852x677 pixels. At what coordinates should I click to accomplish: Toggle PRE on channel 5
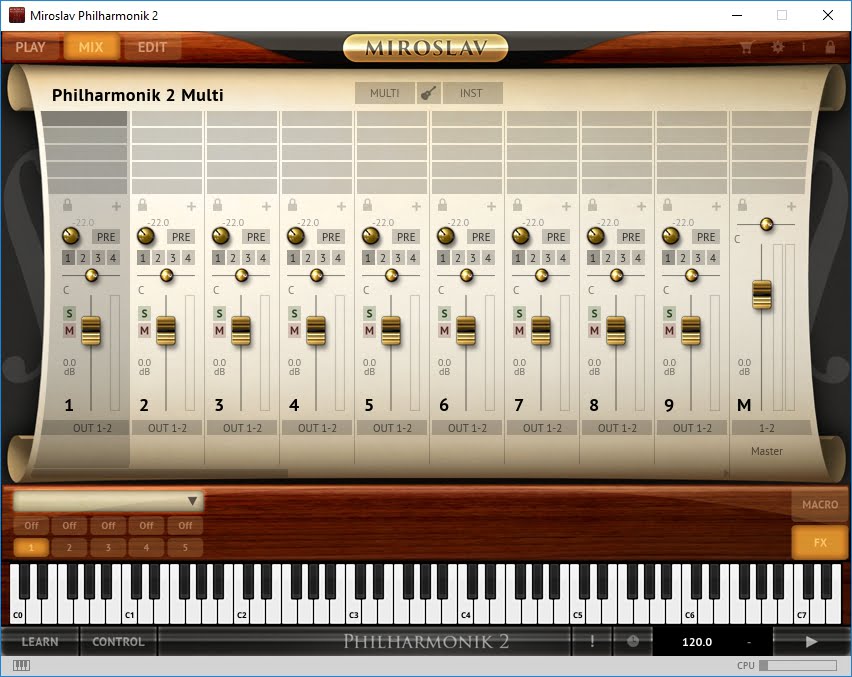pyautogui.click(x=406, y=237)
